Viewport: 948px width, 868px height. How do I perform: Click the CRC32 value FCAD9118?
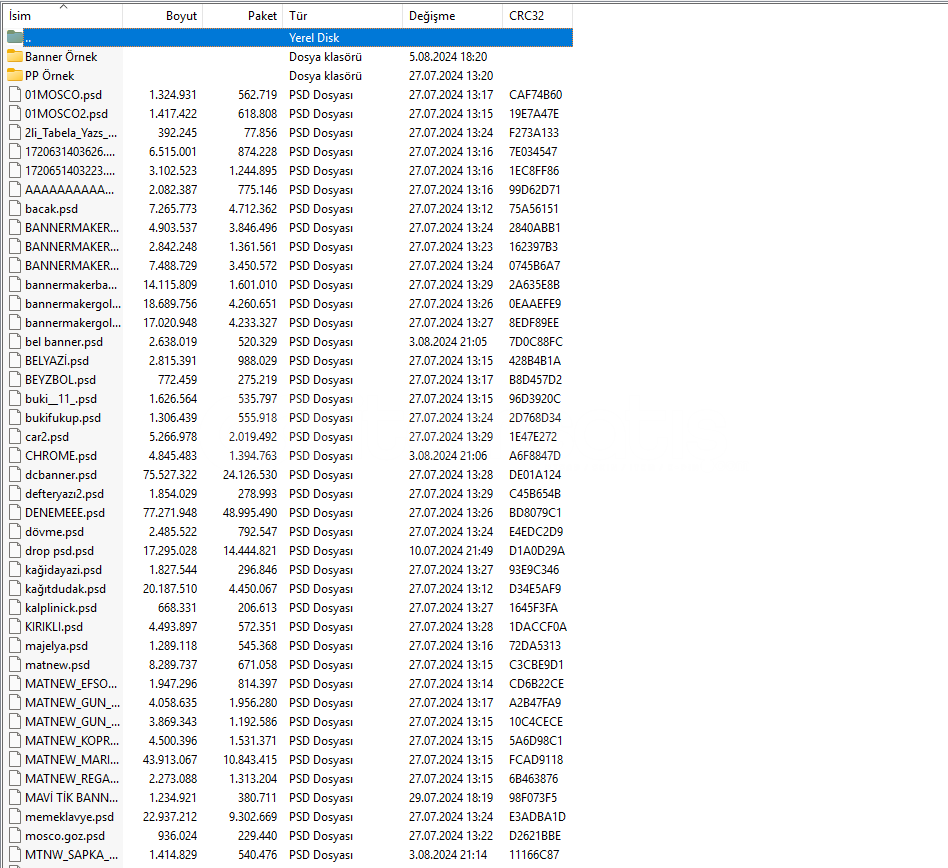[x=536, y=760]
